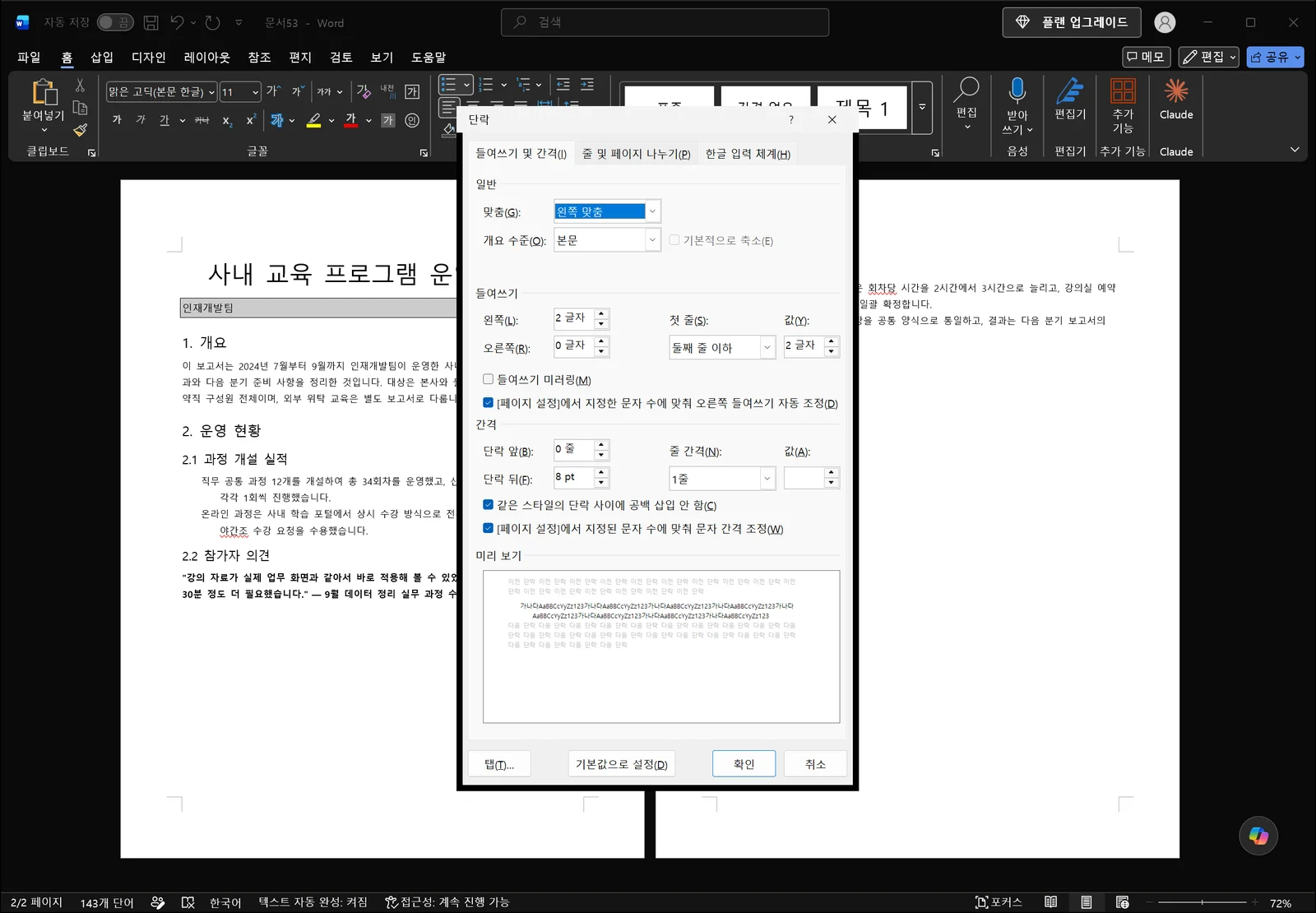Click the Copilot icon near the document corner

coord(1258,836)
